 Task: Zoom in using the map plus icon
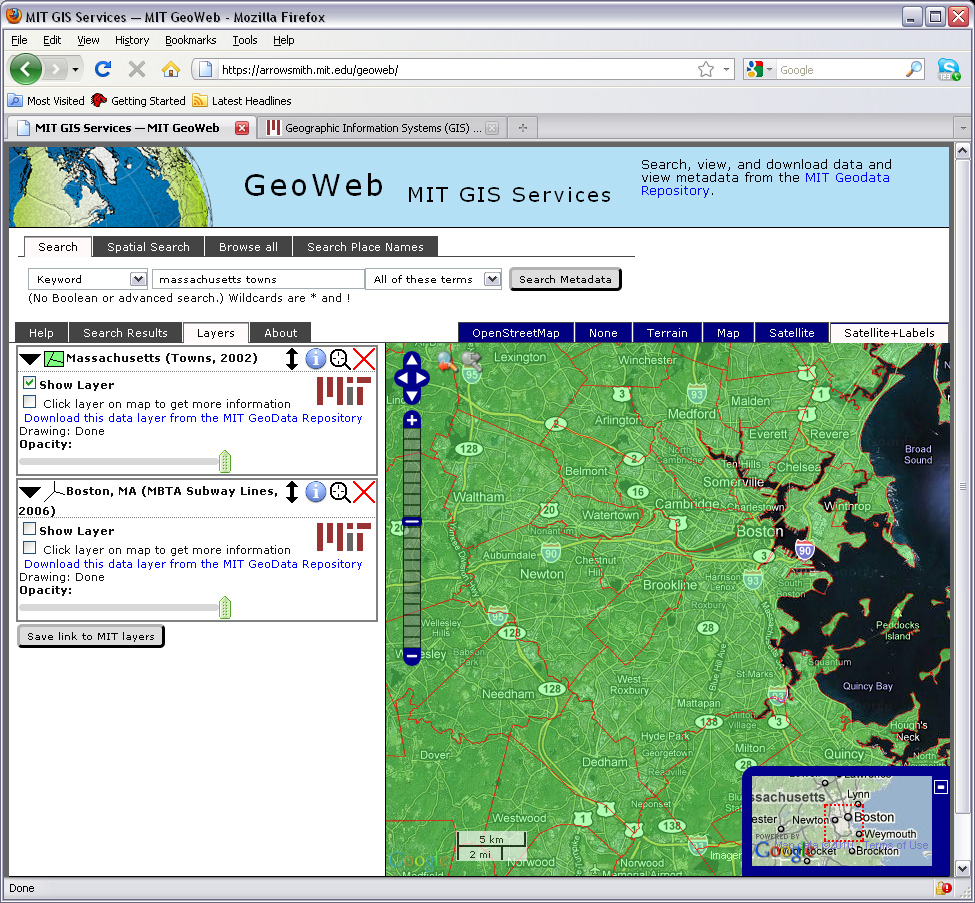[x=411, y=420]
